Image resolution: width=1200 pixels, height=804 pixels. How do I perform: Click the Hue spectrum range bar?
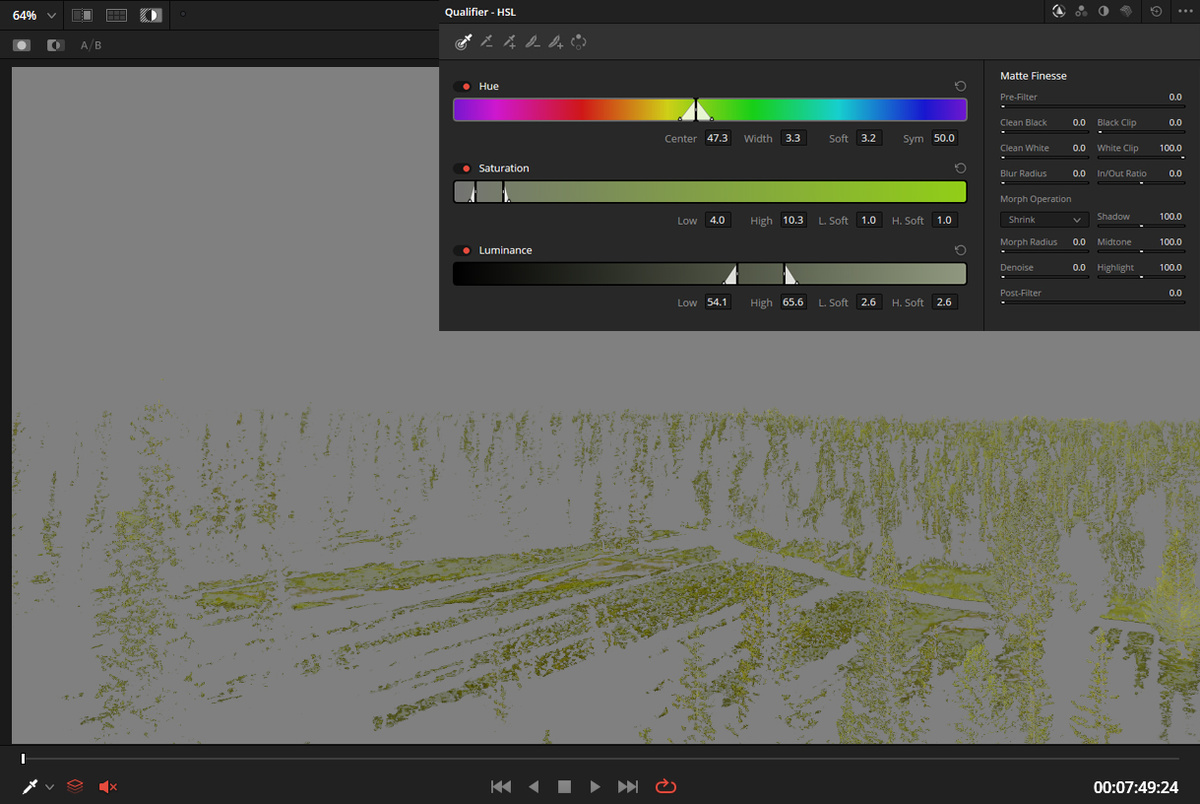pos(710,110)
